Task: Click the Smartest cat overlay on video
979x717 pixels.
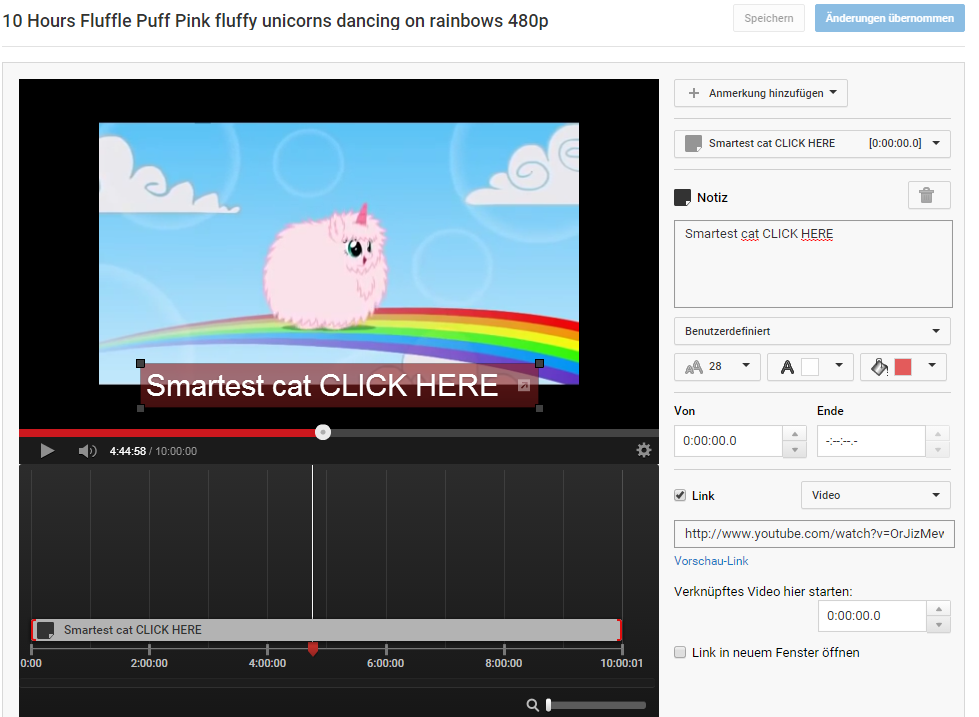Action: (339, 385)
